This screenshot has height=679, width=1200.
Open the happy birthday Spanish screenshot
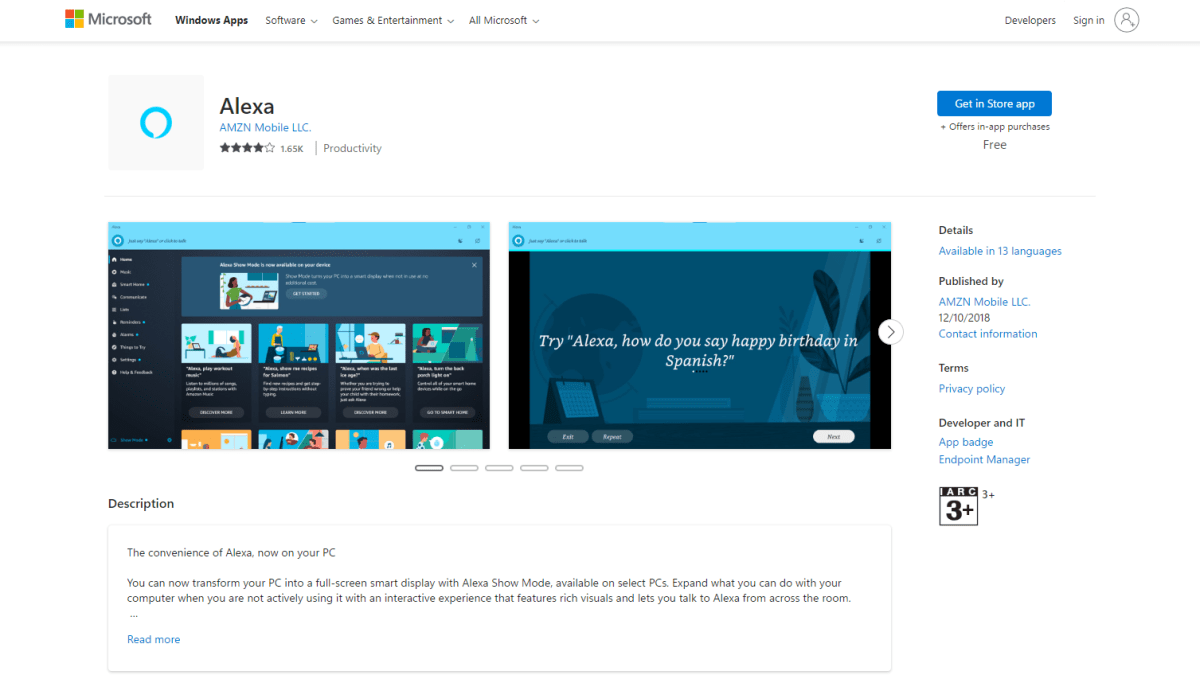(x=700, y=336)
